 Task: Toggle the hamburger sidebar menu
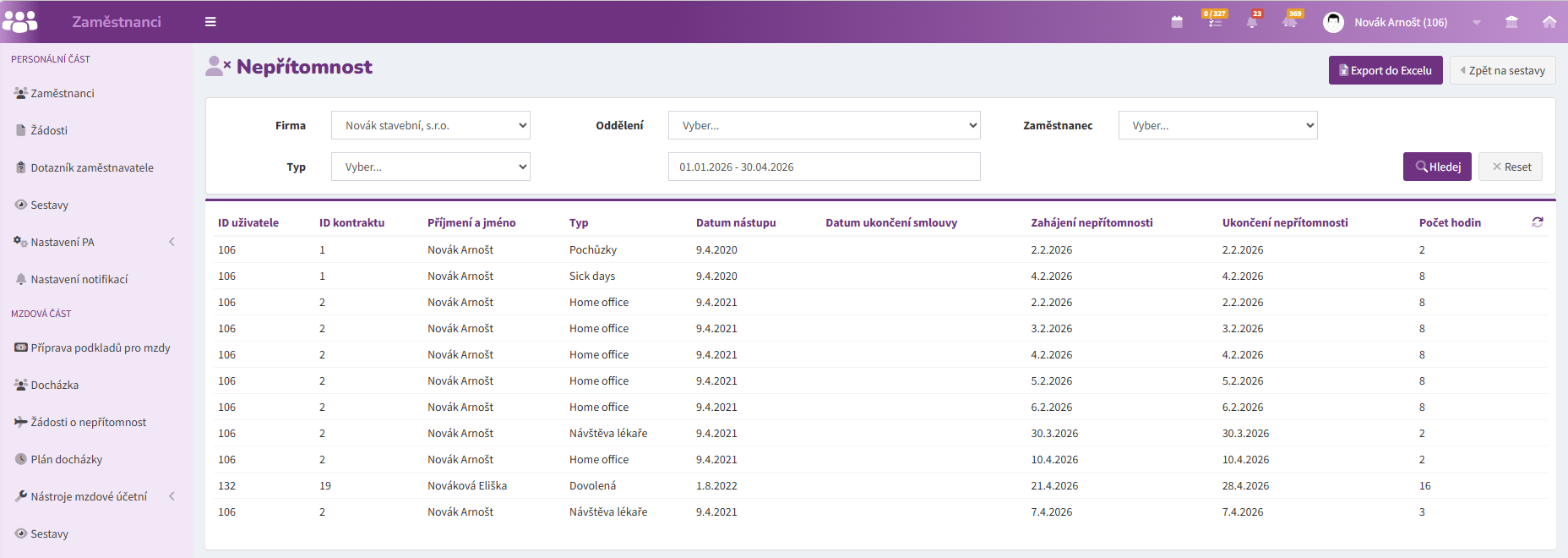[x=210, y=22]
